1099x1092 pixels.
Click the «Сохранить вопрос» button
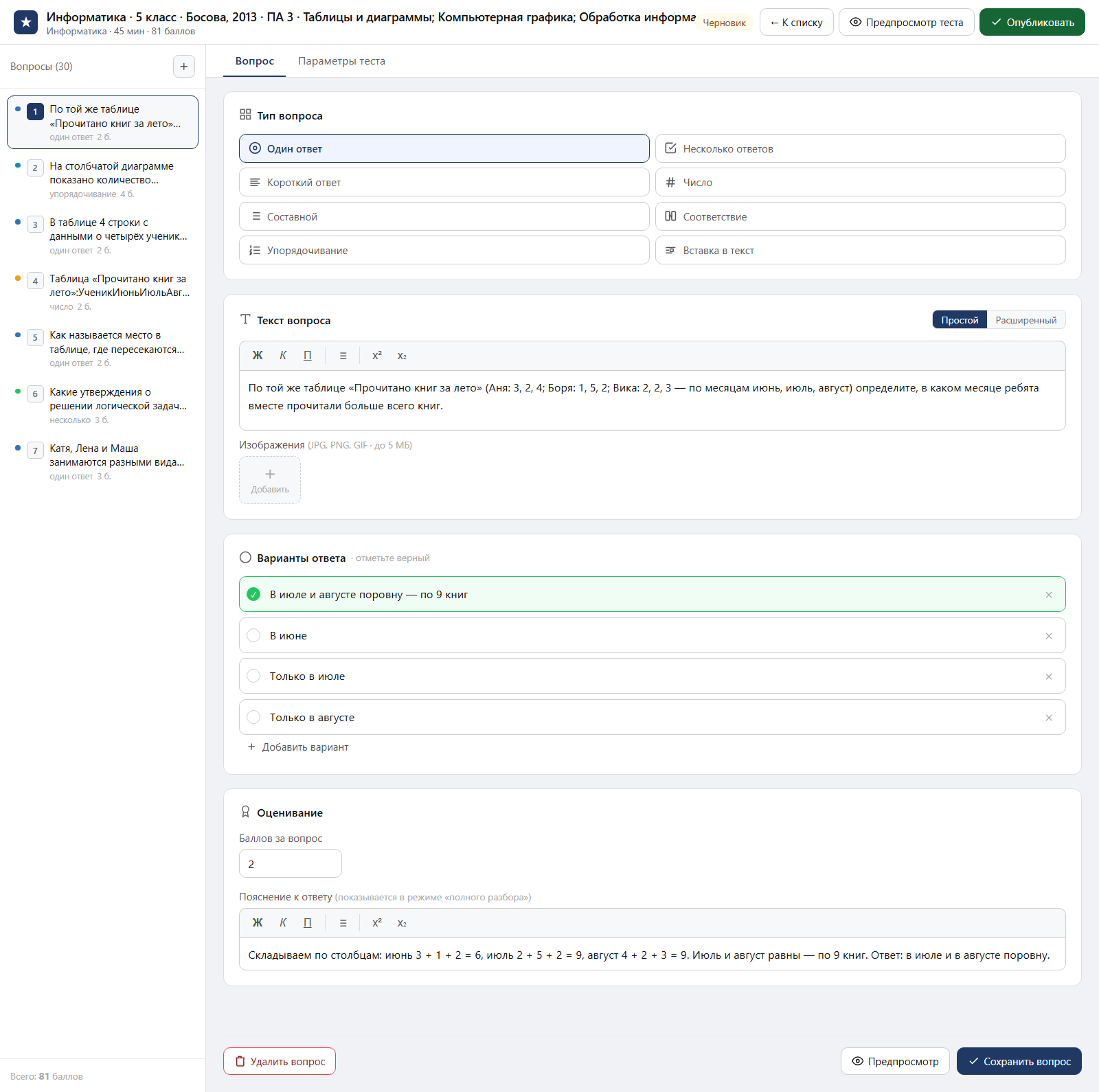pos(1019,1061)
